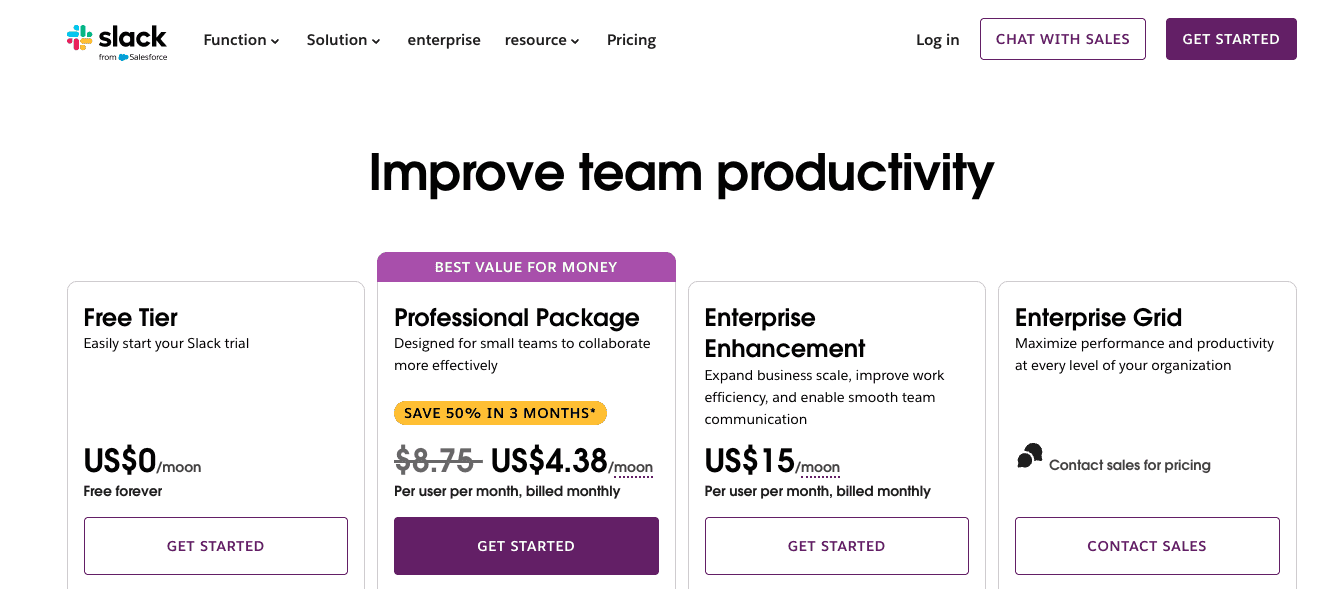
Task: Click the Slack logo in the header
Action: click(116, 38)
